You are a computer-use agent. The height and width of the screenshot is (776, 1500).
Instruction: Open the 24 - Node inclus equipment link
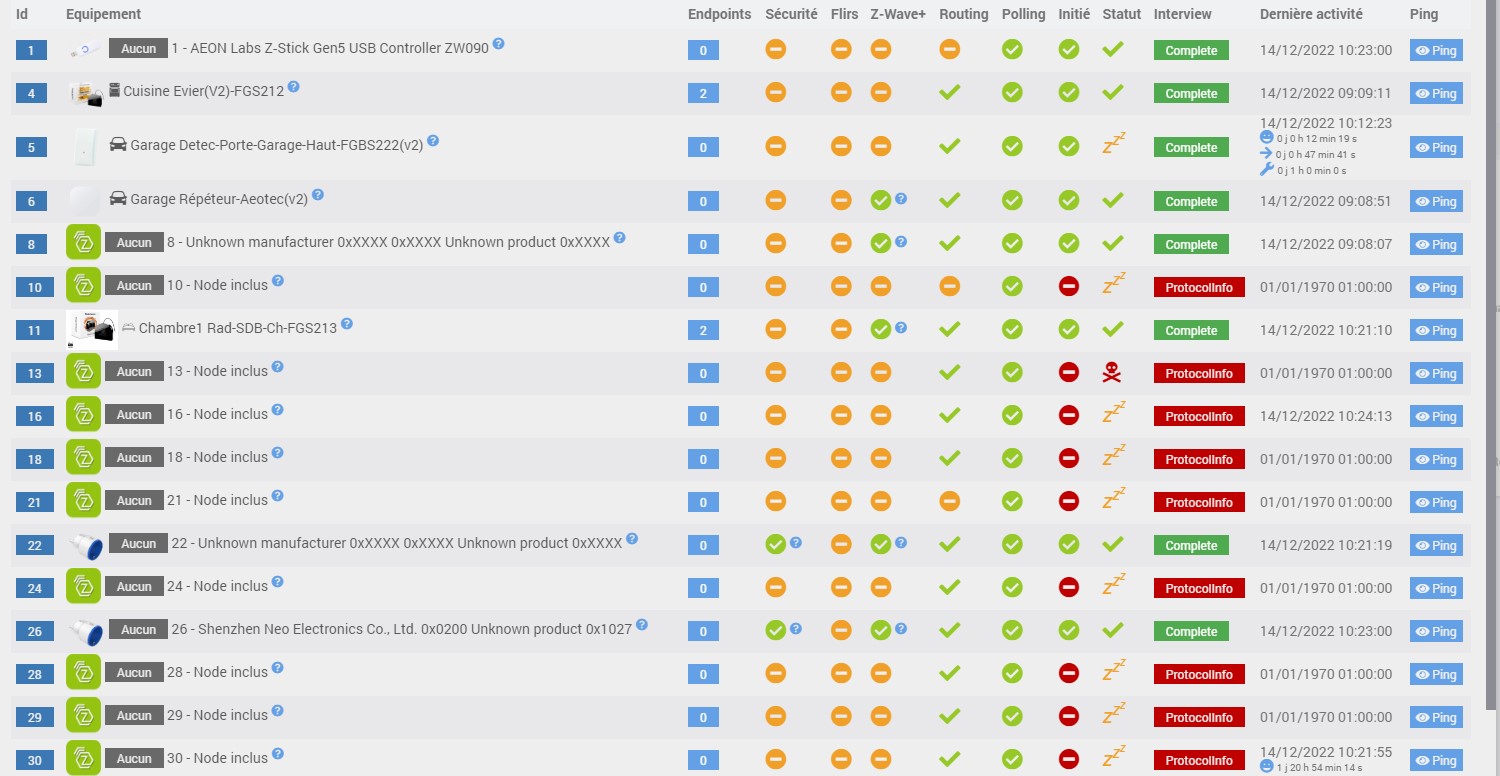(x=218, y=586)
